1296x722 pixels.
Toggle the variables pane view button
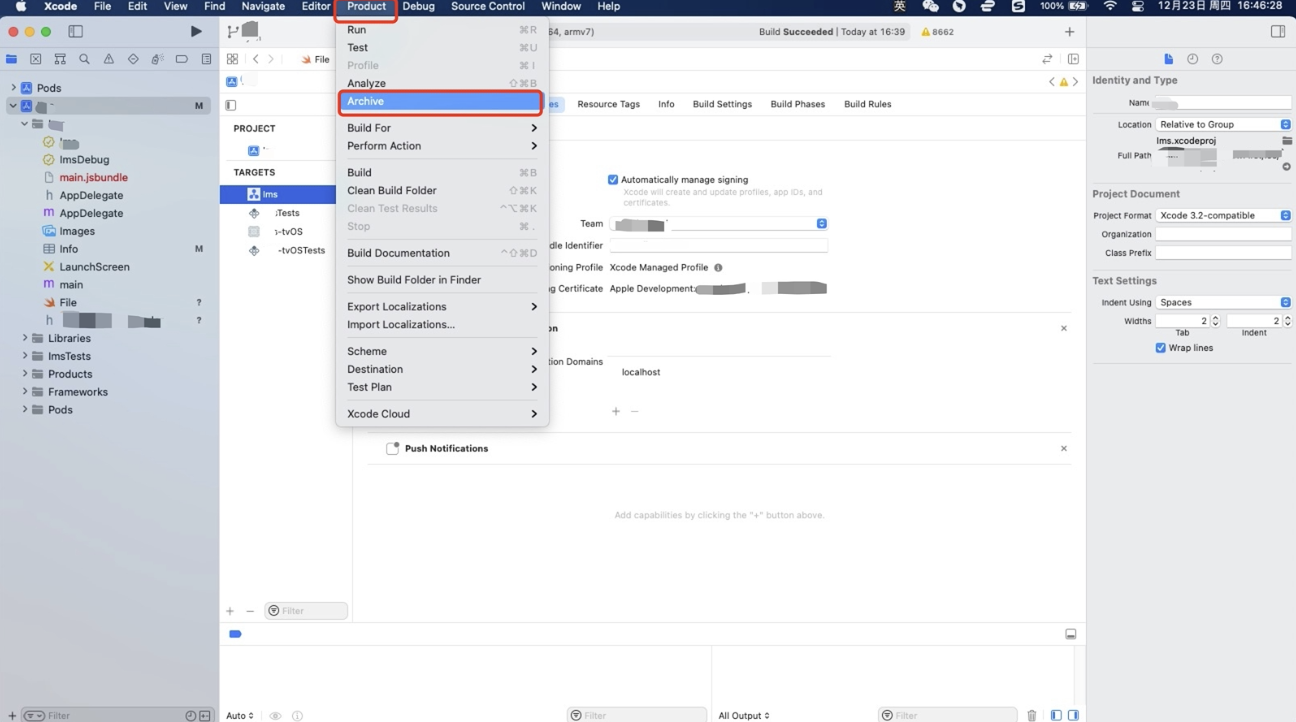[x=1056, y=715]
